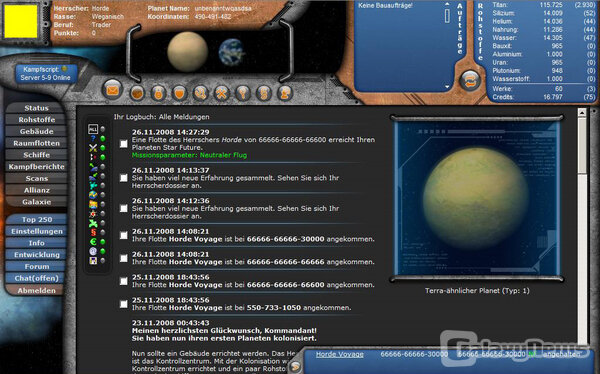
Task: Click the key-shaped toolbar icon
Action: coord(242,92)
